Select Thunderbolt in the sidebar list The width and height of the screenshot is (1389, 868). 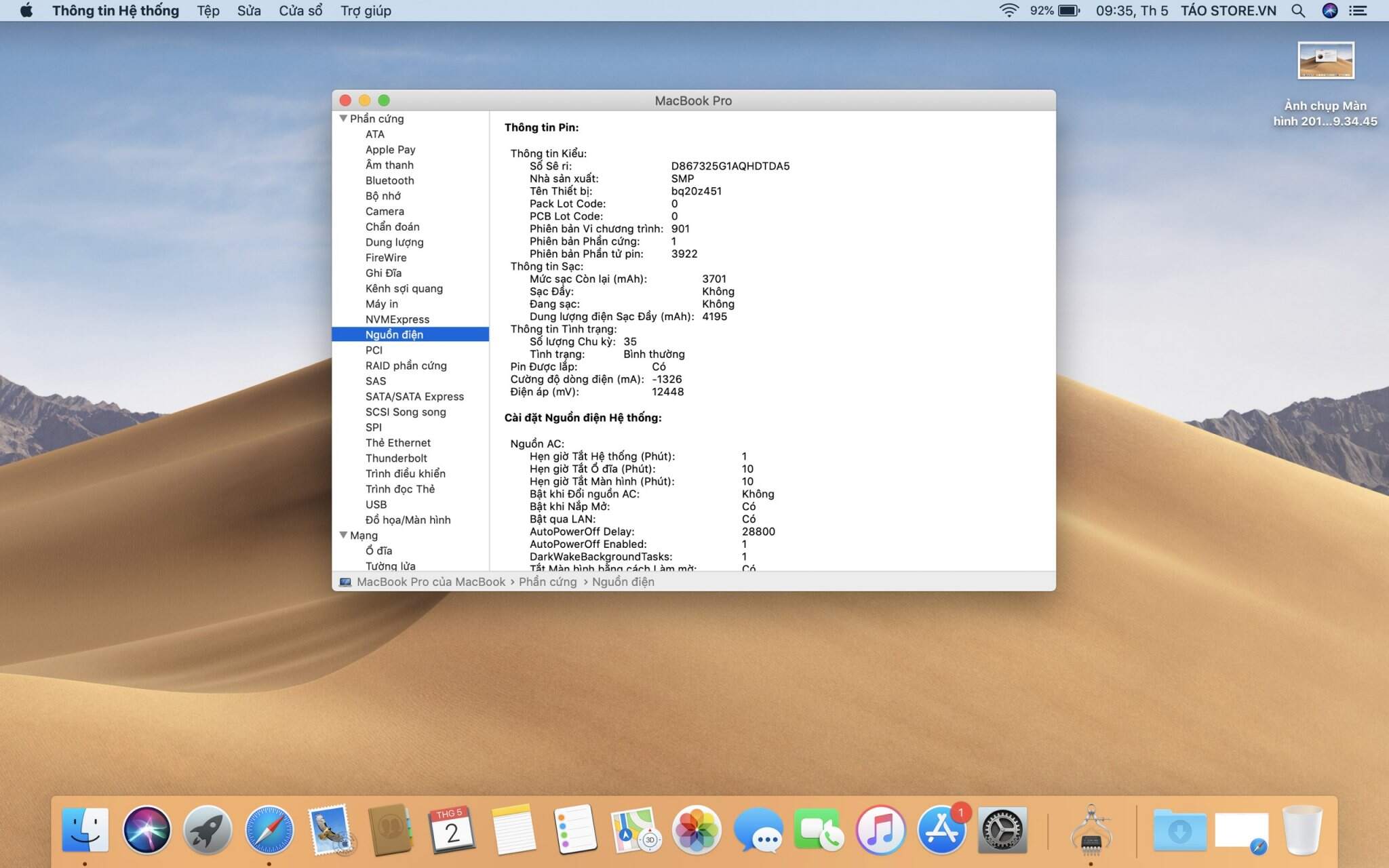[396, 458]
